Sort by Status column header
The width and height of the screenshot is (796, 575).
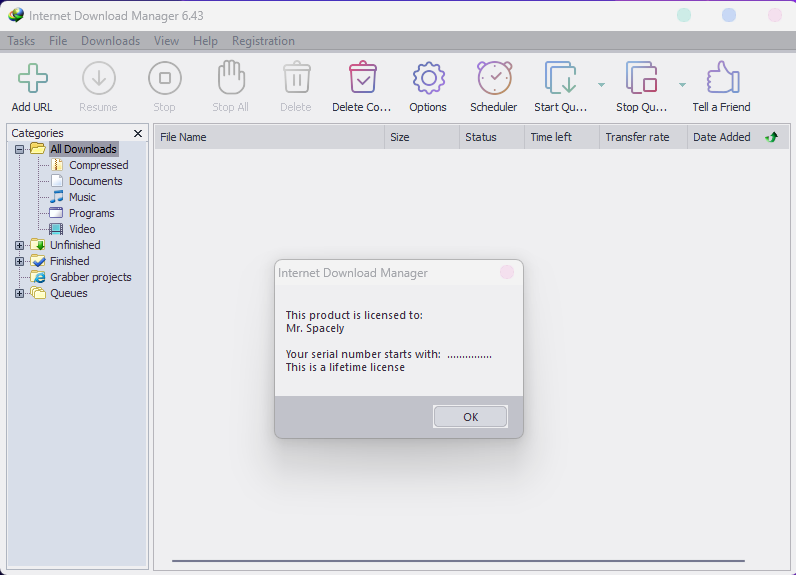click(492, 137)
